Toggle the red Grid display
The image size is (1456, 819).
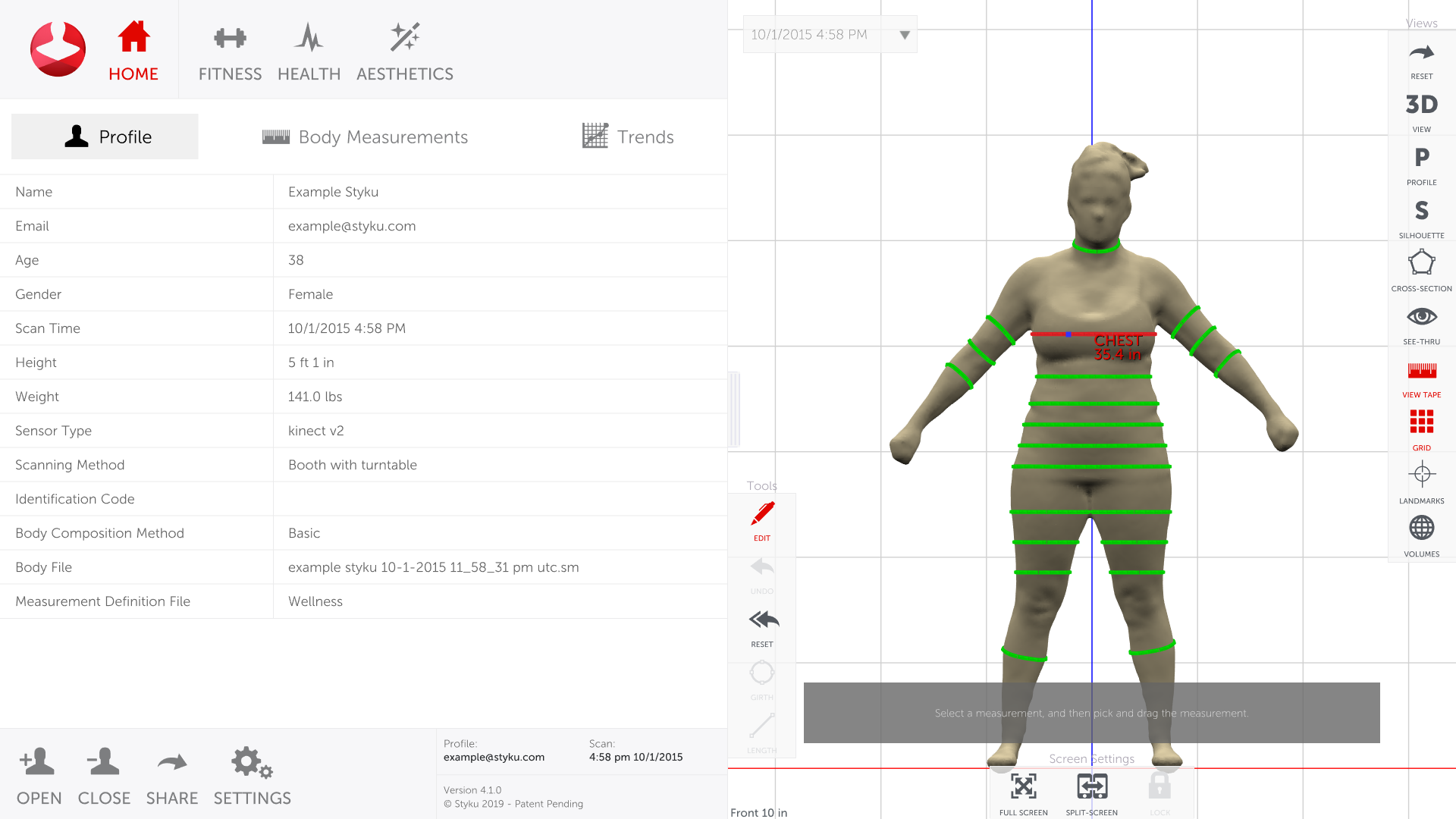pyautogui.click(x=1421, y=422)
